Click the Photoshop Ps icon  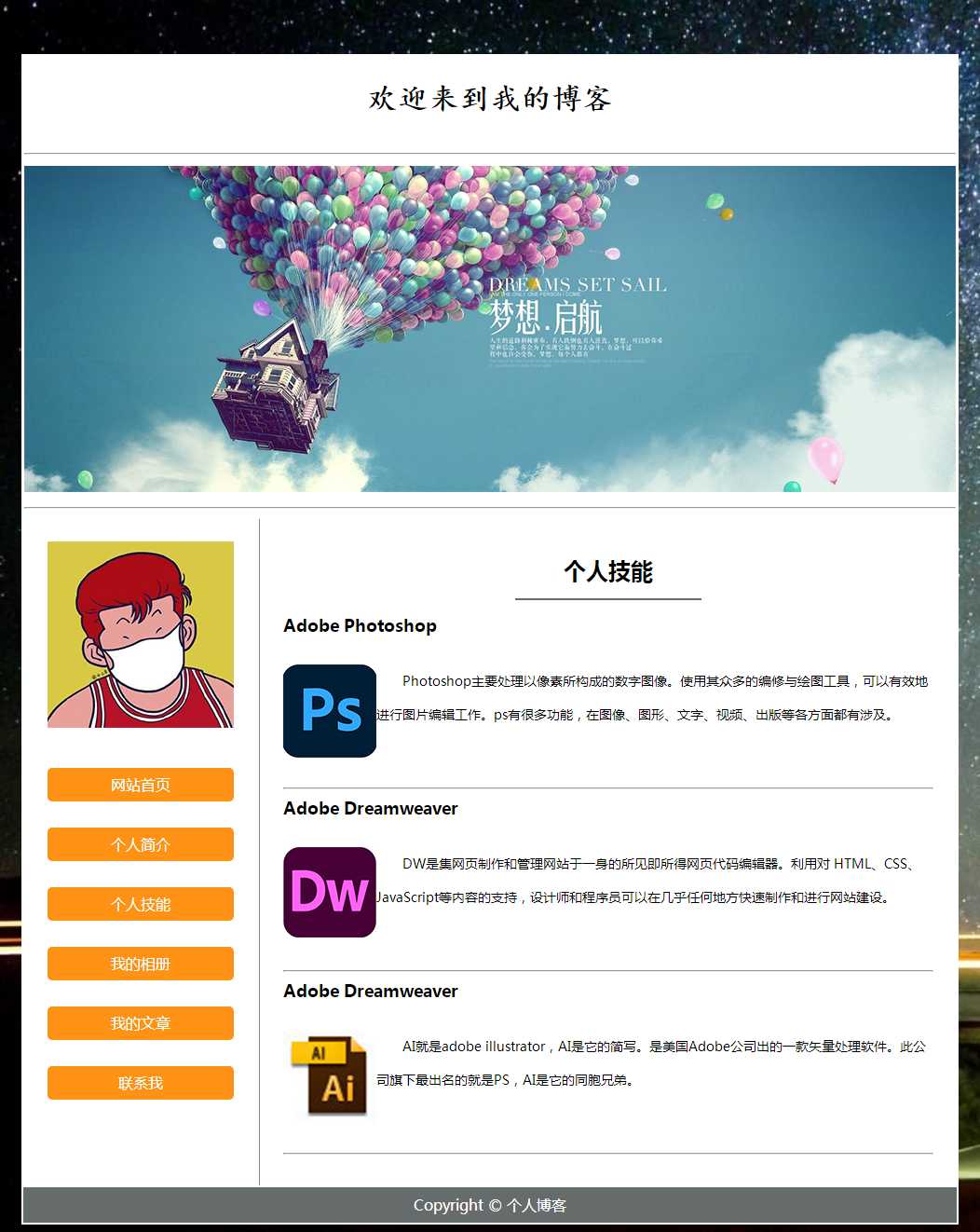click(330, 710)
